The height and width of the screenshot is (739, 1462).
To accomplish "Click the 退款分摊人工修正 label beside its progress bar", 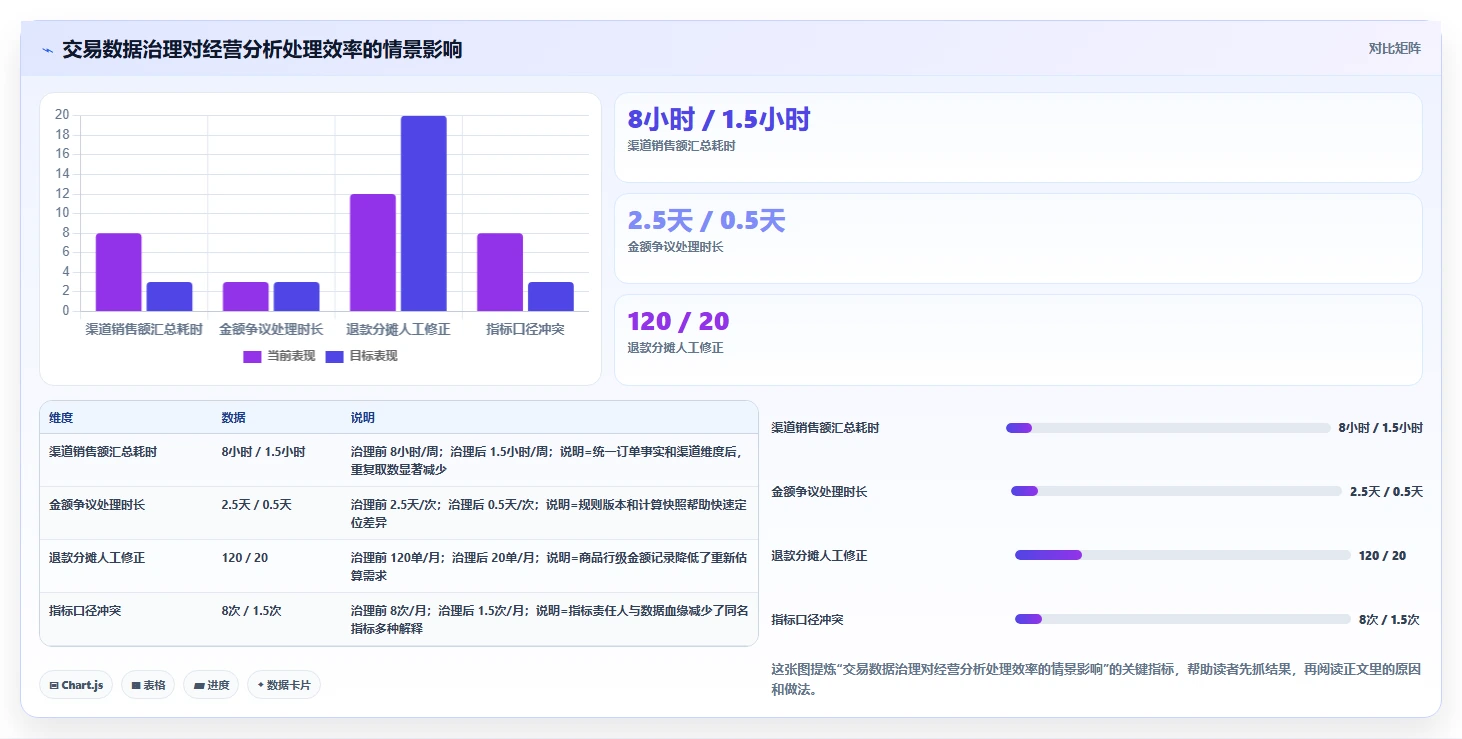I will (819, 556).
